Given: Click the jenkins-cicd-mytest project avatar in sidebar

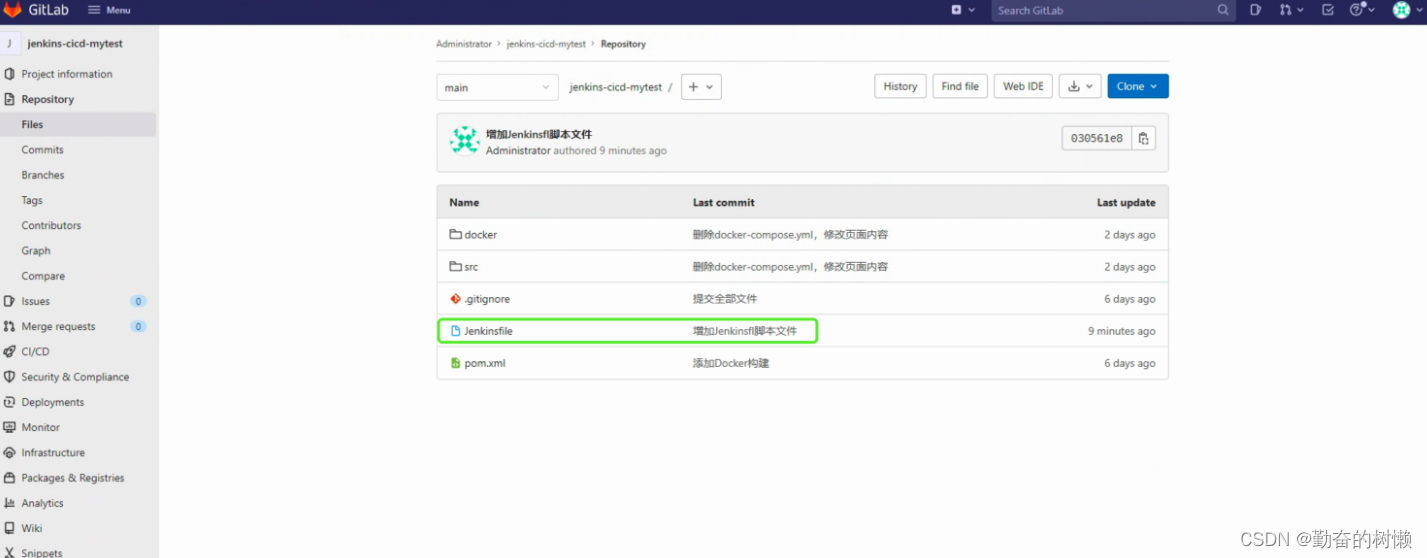Looking at the screenshot, I should [x=10, y=44].
